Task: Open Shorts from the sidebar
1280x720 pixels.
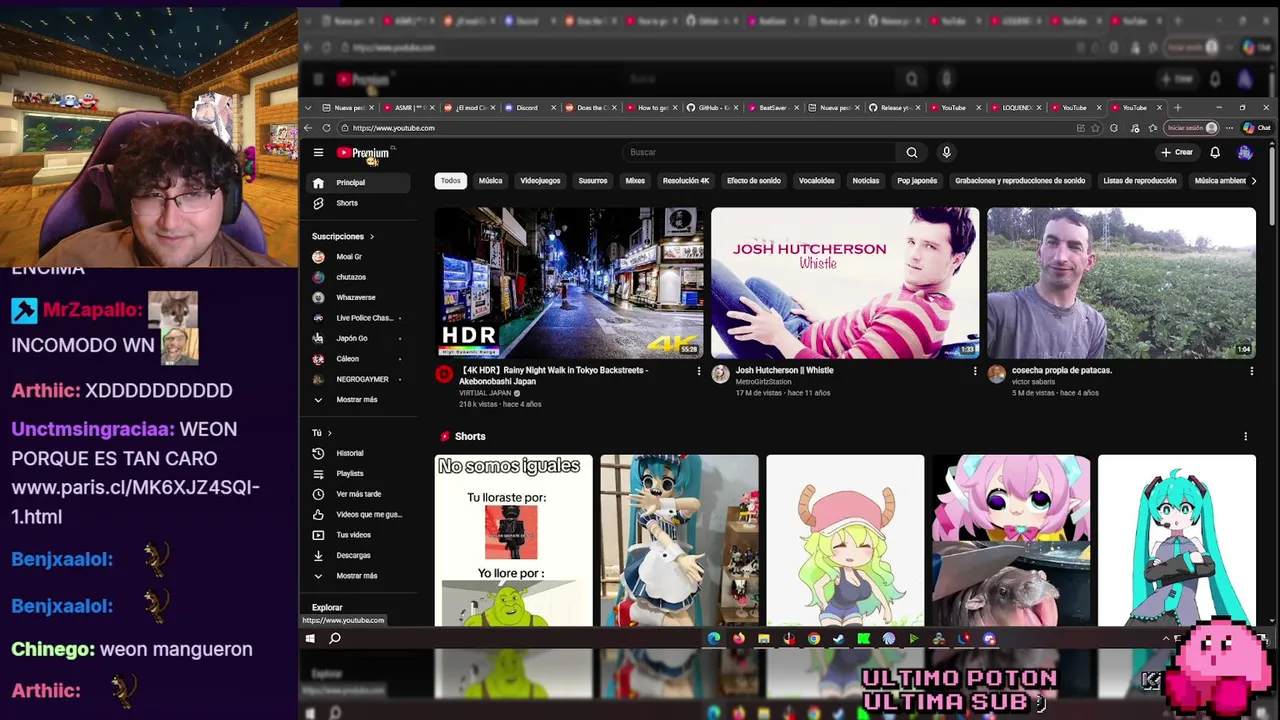Action: click(359, 203)
